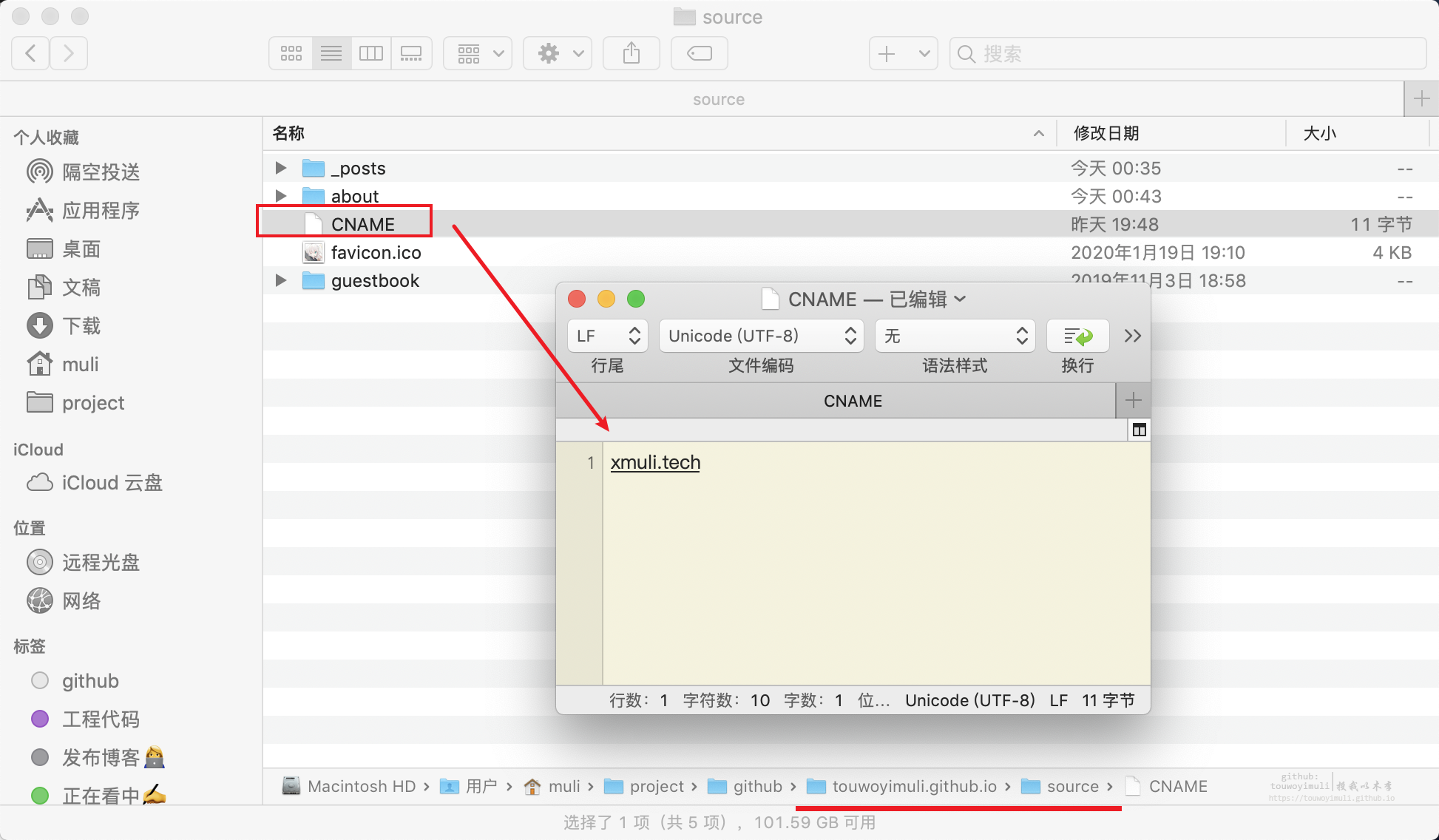This screenshot has height=840, width=1439.
Task: Add a new tab in Finder
Action: coord(1421,99)
